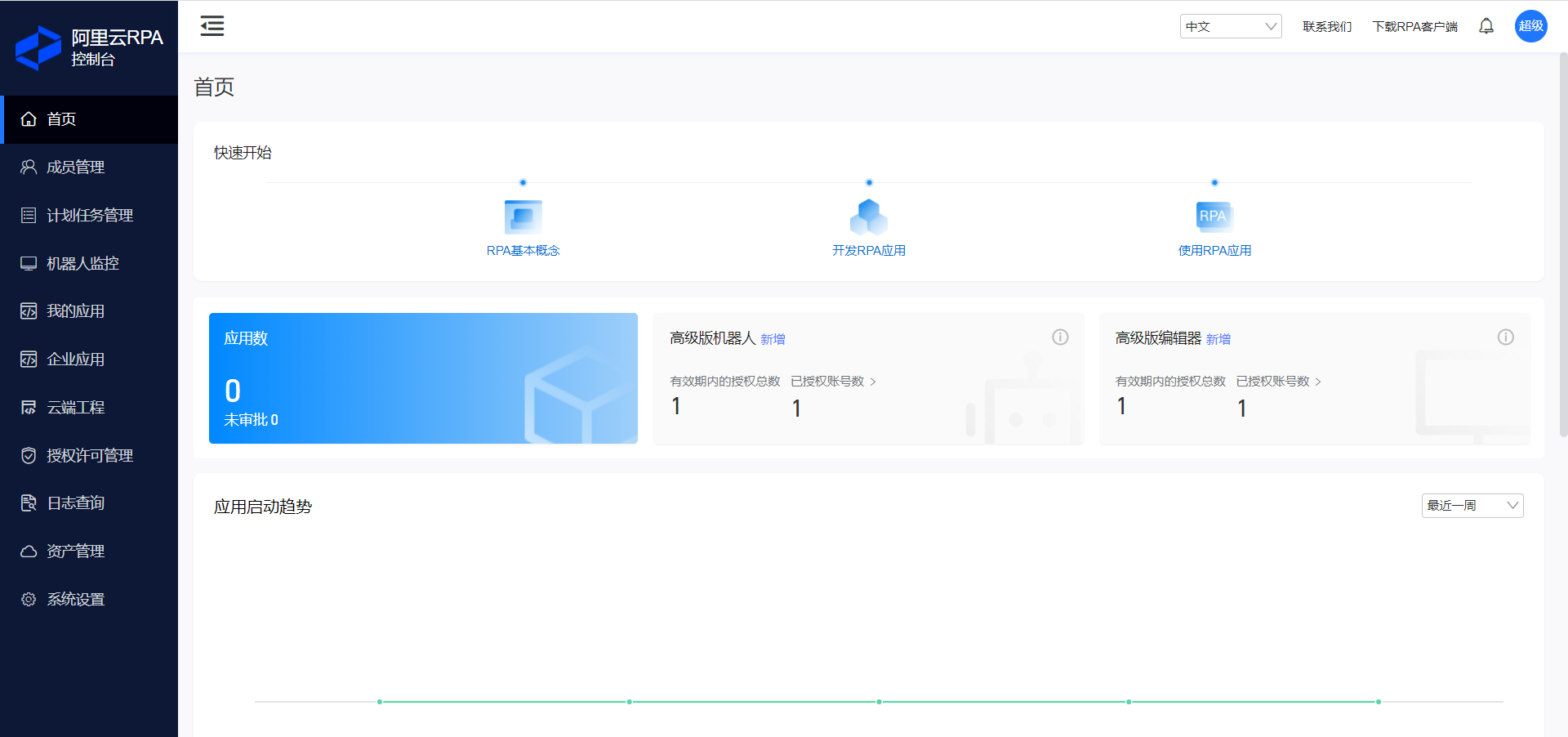The width and height of the screenshot is (1568, 737).
Task: Expand 已授权账号数 details with the chevron
Action: click(x=873, y=382)
